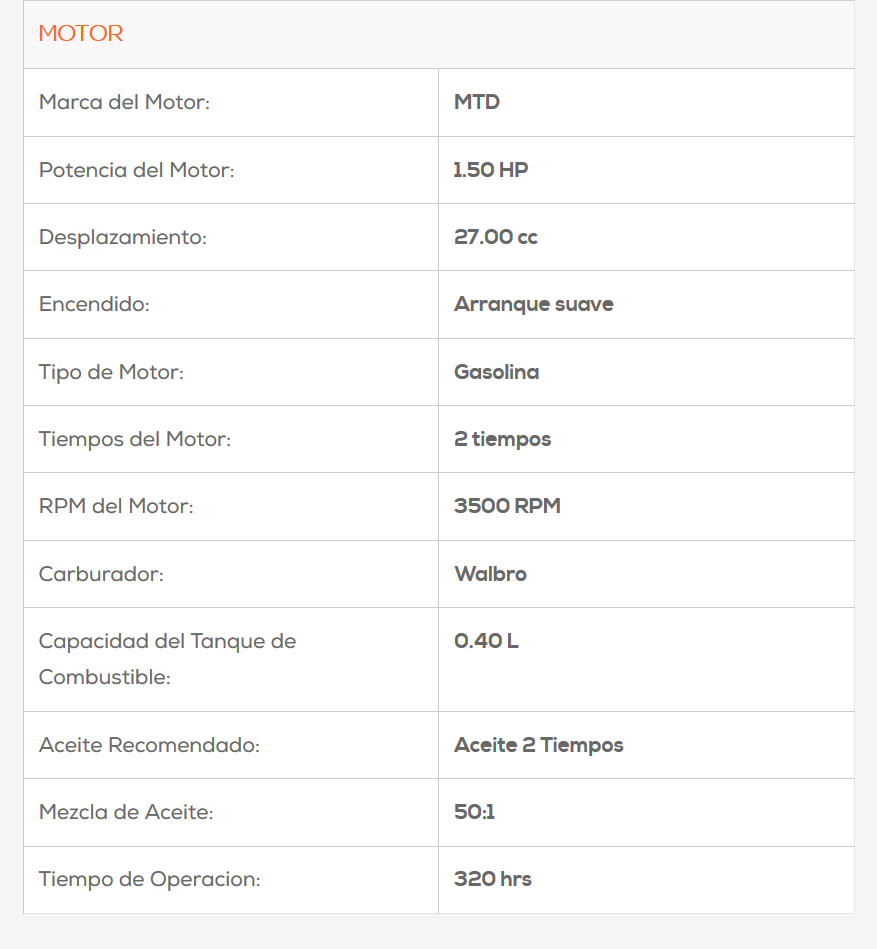Click the 320 hrs operation time value
Viewport: 877px width, 949px height.
click(493, 880)
